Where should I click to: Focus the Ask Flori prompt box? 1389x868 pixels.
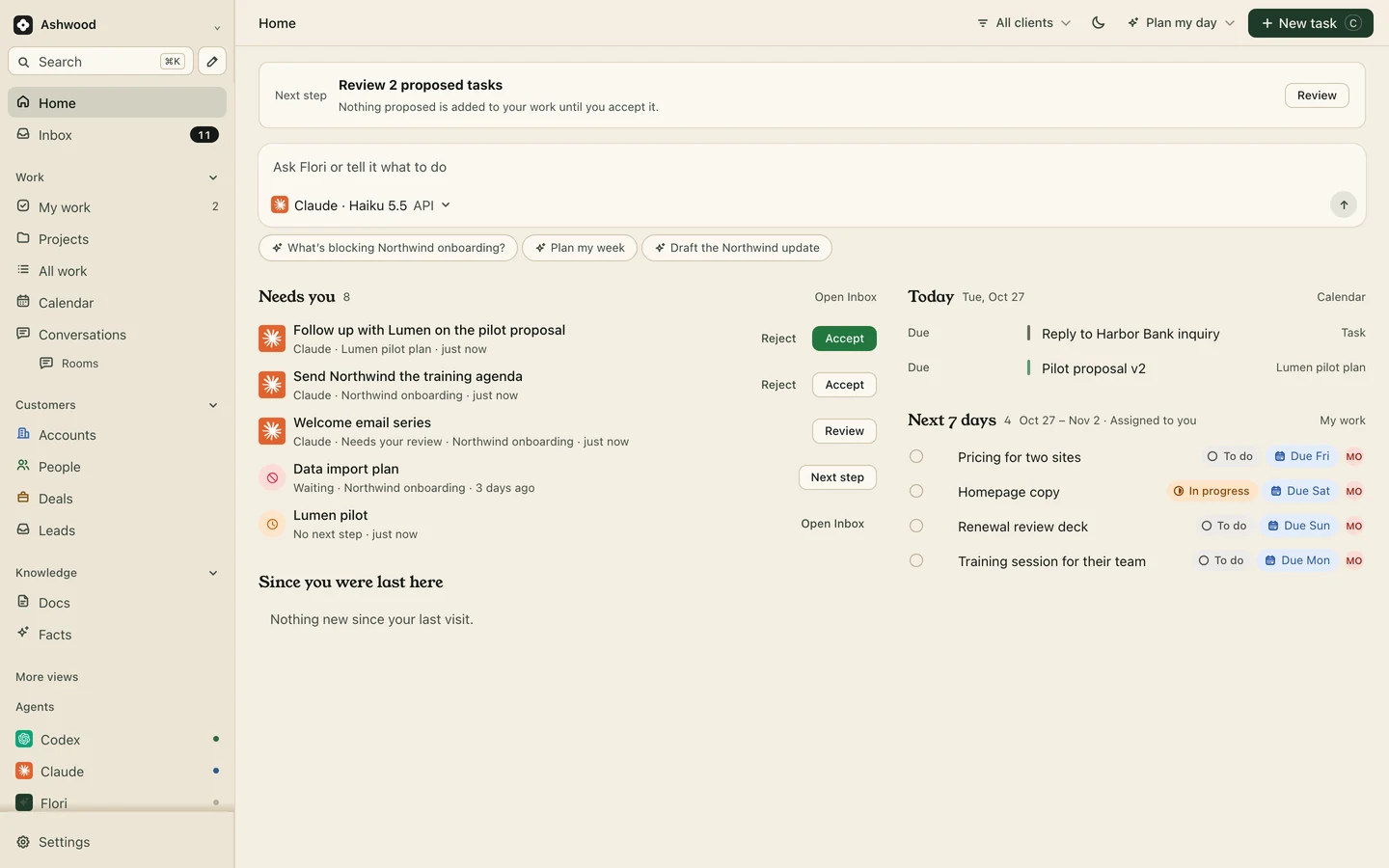812,167
